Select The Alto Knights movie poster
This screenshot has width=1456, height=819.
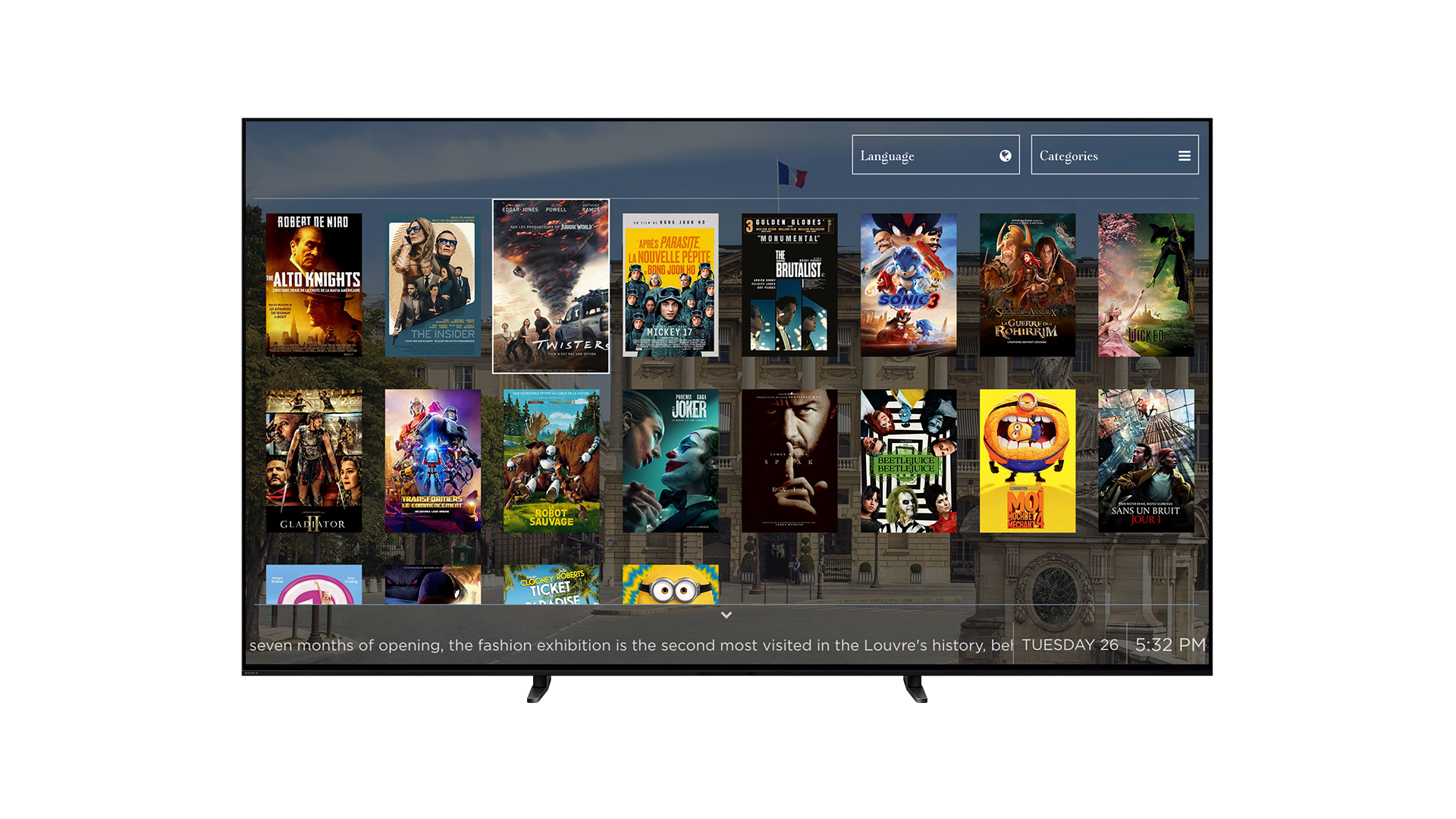pyautogui.click(x=314, y=285)
